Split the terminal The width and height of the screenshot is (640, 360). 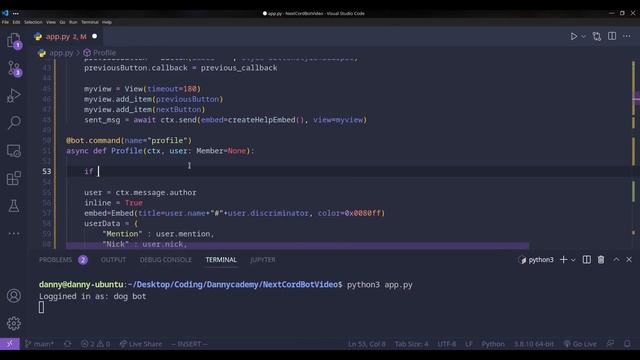[587, 260]
